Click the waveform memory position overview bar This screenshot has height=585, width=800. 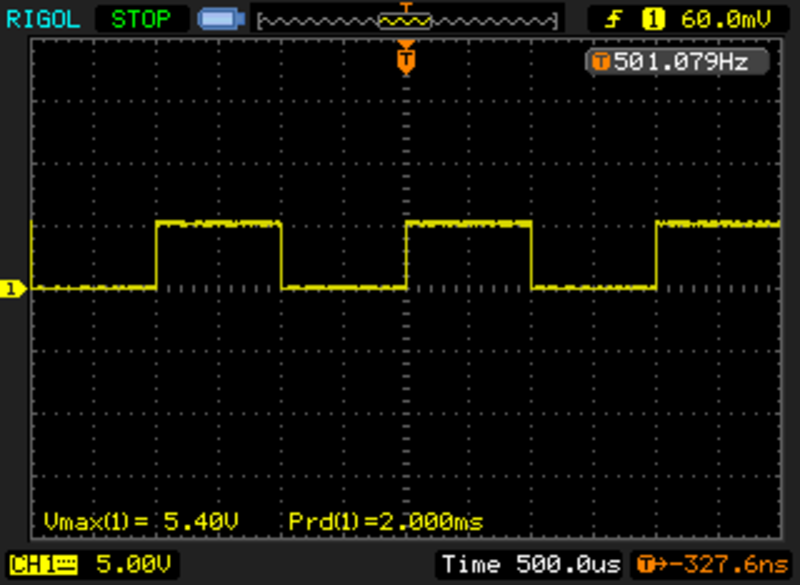405,19
